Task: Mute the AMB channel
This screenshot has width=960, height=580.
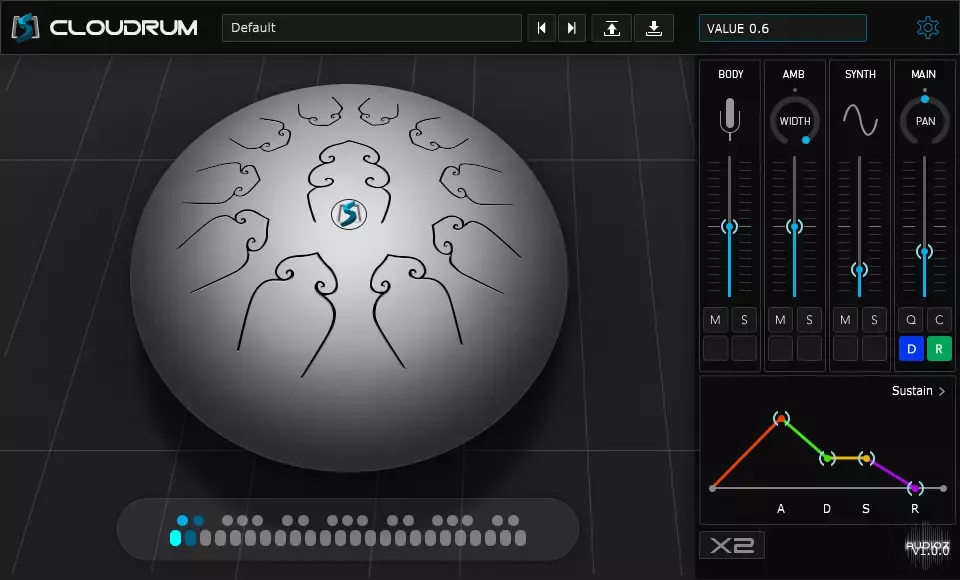Action: (780, 320)
